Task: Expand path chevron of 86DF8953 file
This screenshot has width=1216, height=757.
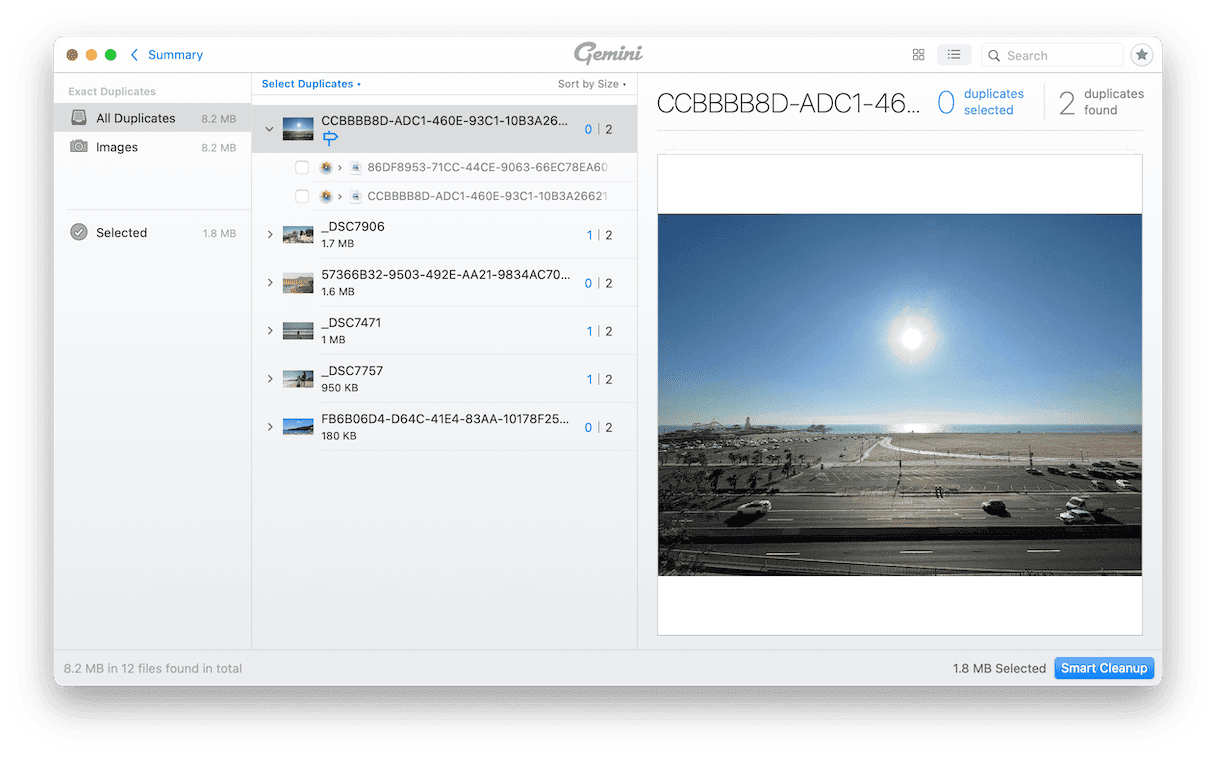Action: tap(341, 167)
